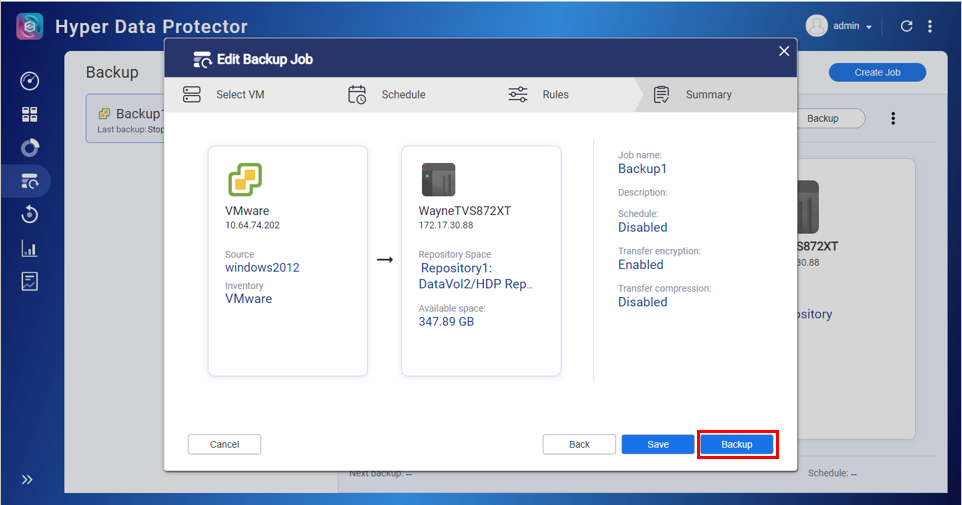Click the Transfer encryption Enabled value
Viewport: 962px width, 505px height.
point(641,265)
